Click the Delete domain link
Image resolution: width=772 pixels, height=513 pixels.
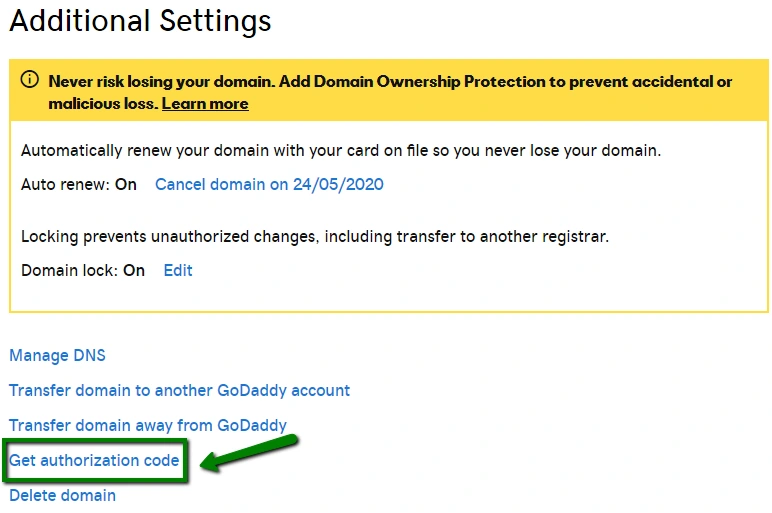click(x=62, y=495)
